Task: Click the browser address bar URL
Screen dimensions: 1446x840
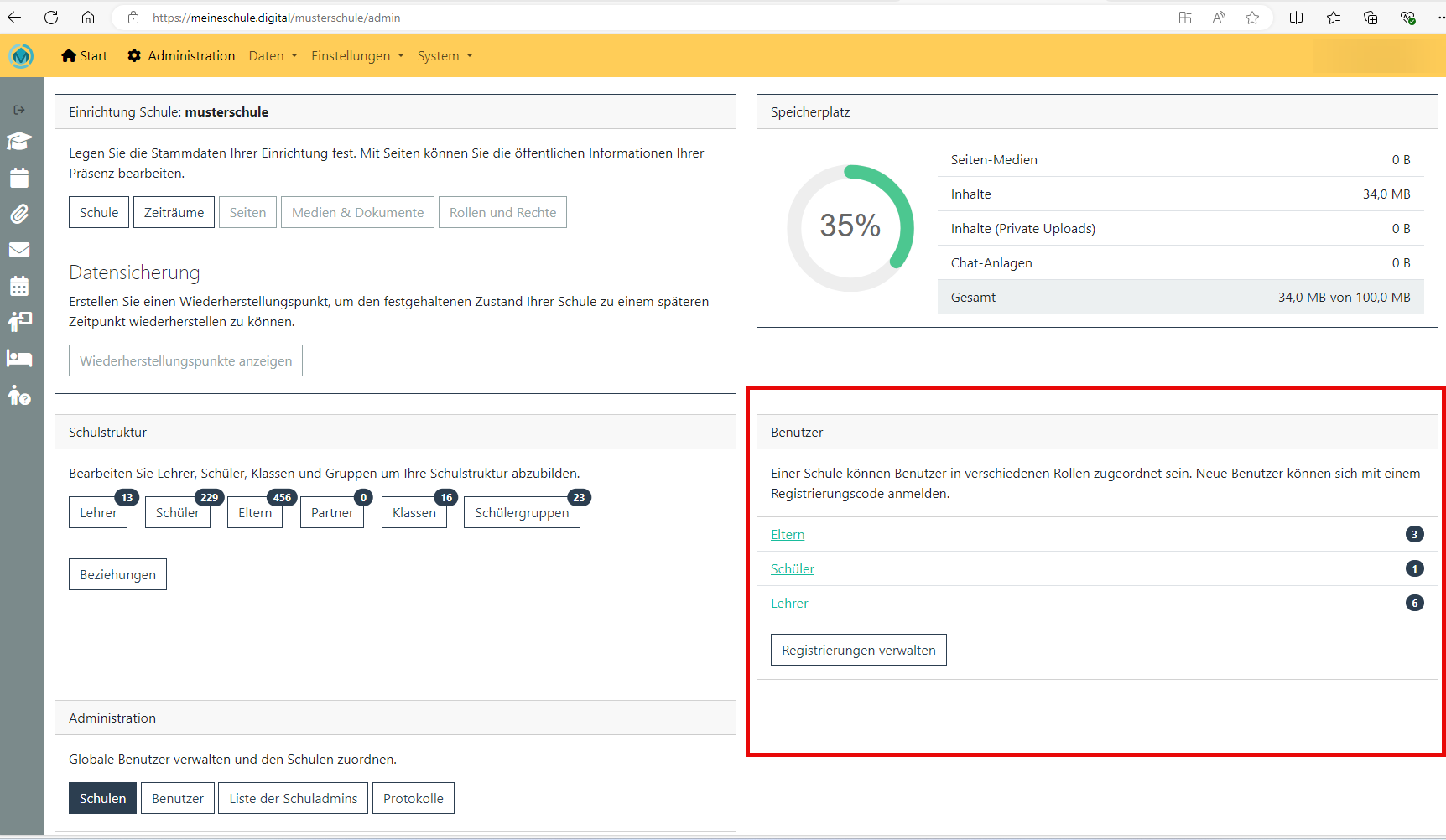Action: (x=276, y=18)
